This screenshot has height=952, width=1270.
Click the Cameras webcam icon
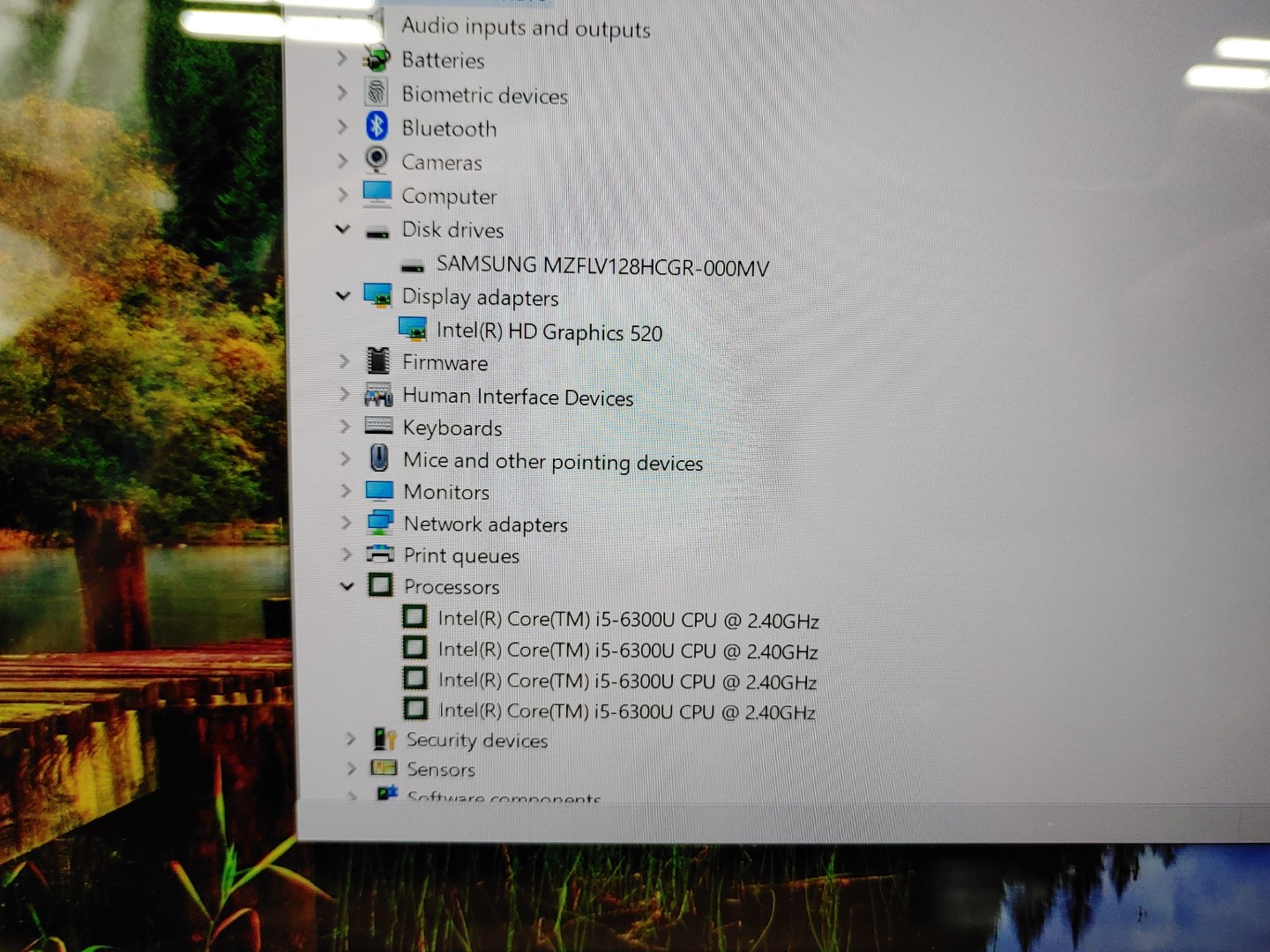point(377,160)
